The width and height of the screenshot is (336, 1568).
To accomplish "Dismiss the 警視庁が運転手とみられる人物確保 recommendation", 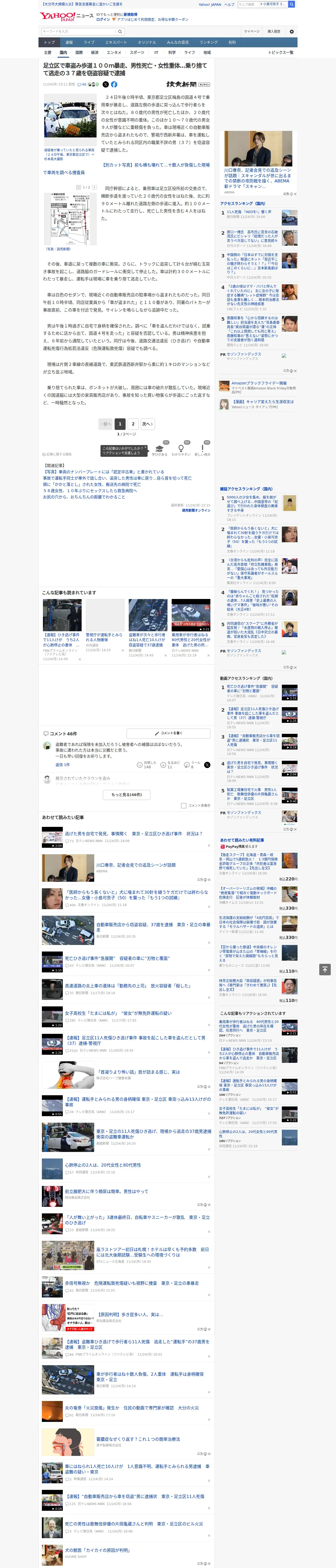I will click(x=122, y=651).
